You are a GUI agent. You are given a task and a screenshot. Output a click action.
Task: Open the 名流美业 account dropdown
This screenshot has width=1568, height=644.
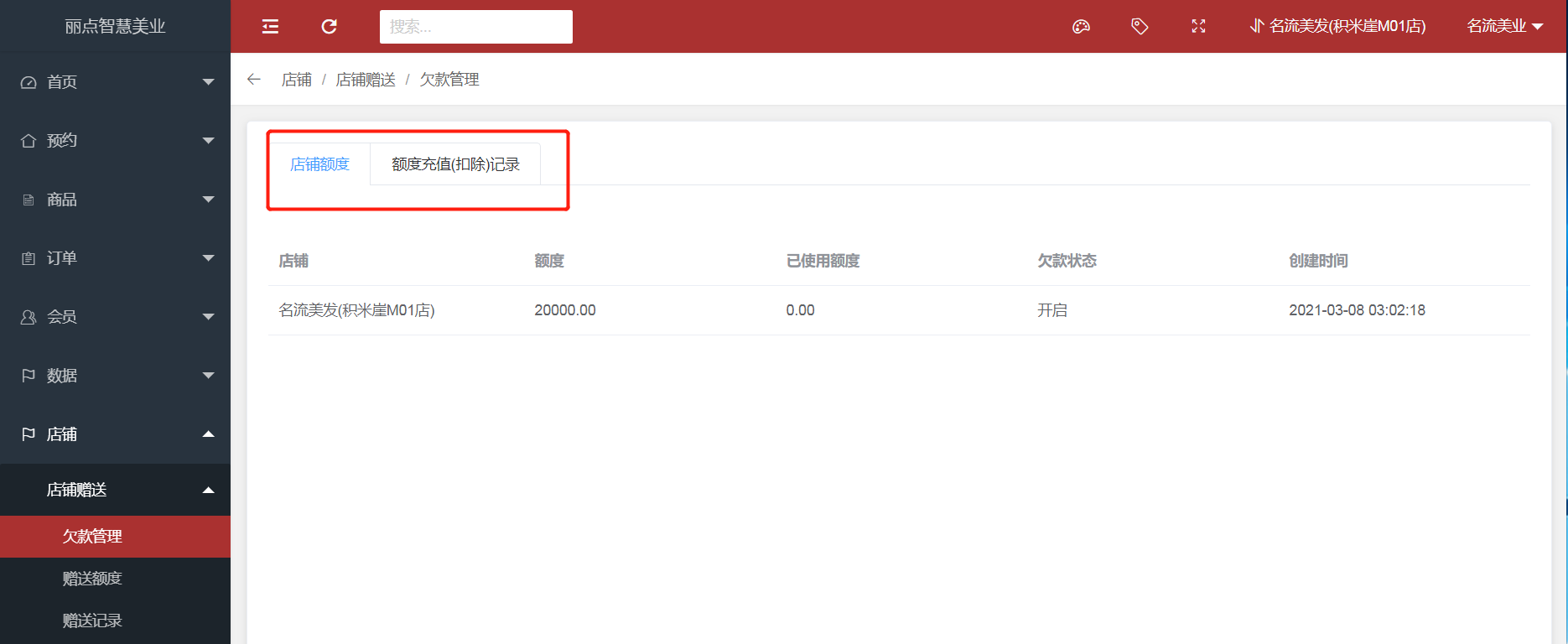tap(1504, 26)
